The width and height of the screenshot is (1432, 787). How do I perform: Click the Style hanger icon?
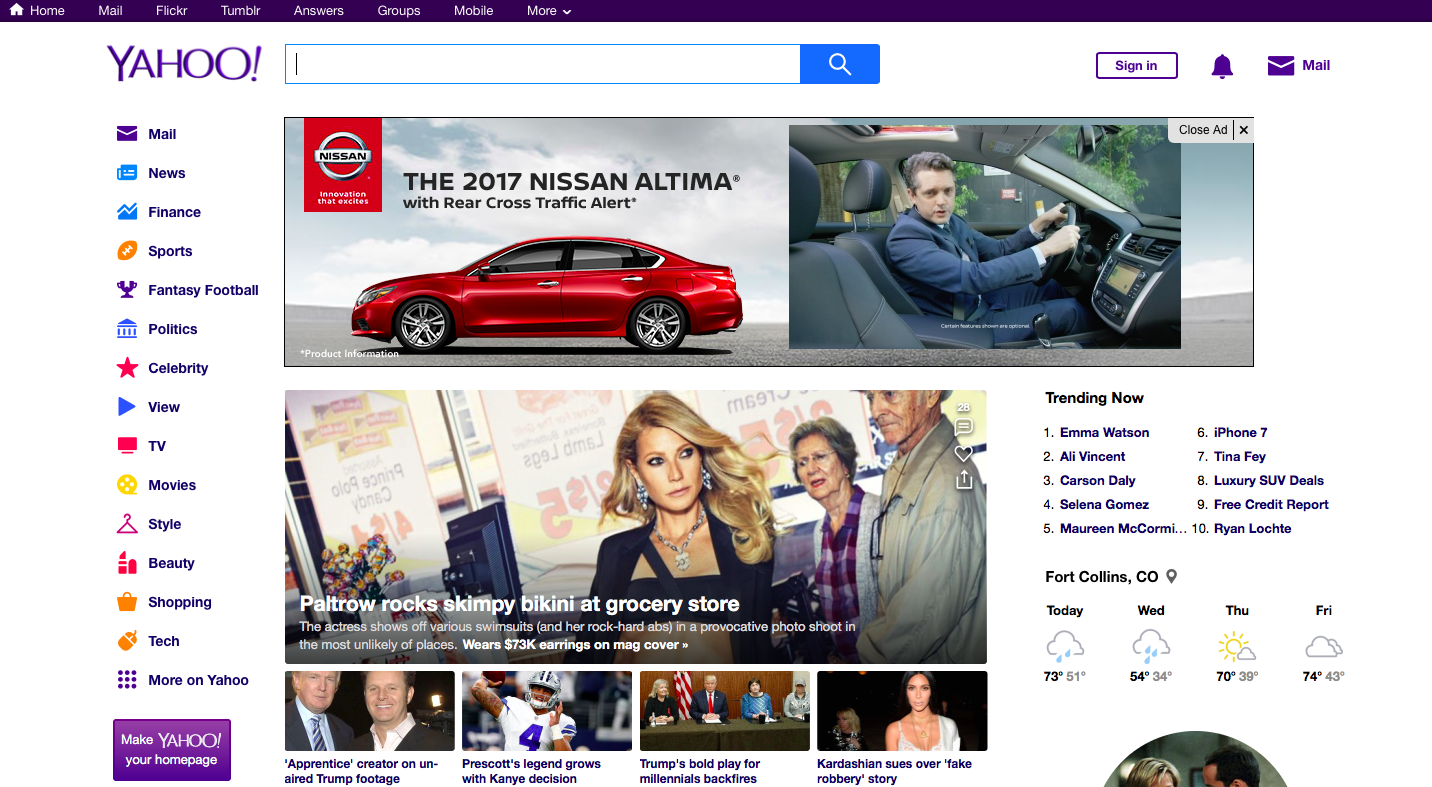[127, 524]
